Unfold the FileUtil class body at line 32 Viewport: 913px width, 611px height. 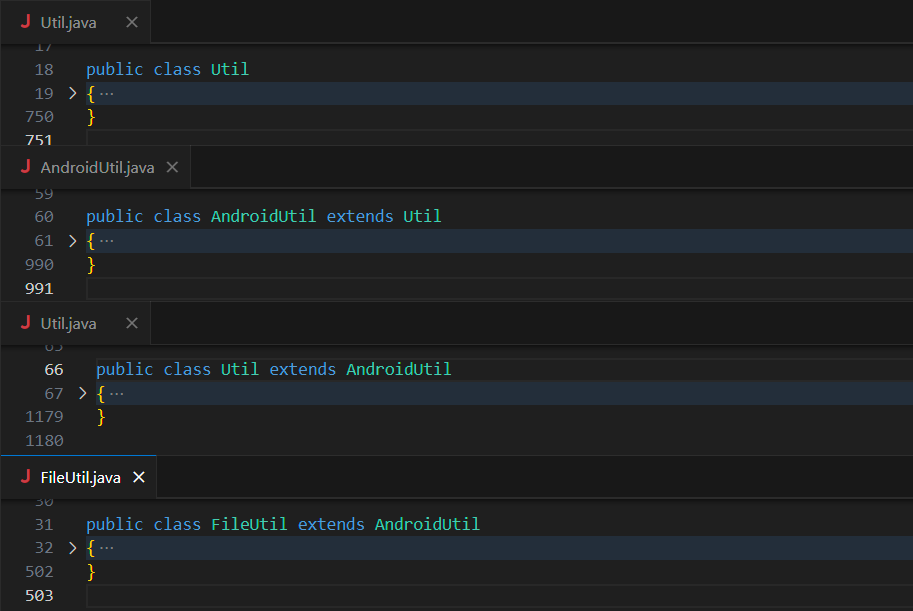pyautogui.click(x=72, y=547)
